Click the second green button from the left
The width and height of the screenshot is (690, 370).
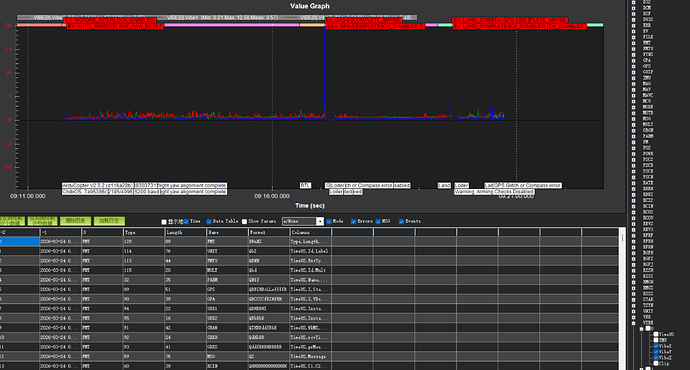pos(42,221)
